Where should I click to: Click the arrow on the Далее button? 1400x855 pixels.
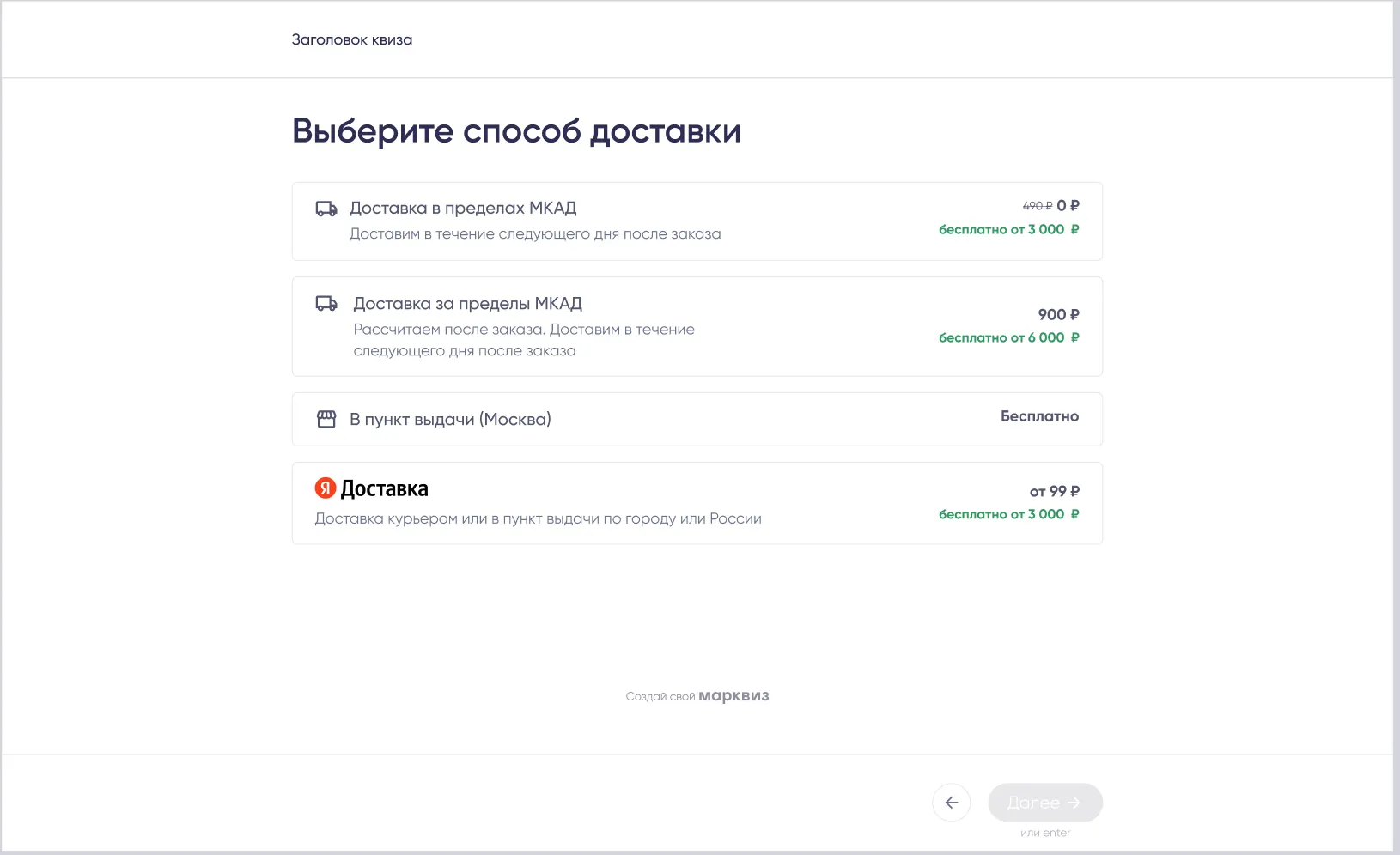point(1074,803)
